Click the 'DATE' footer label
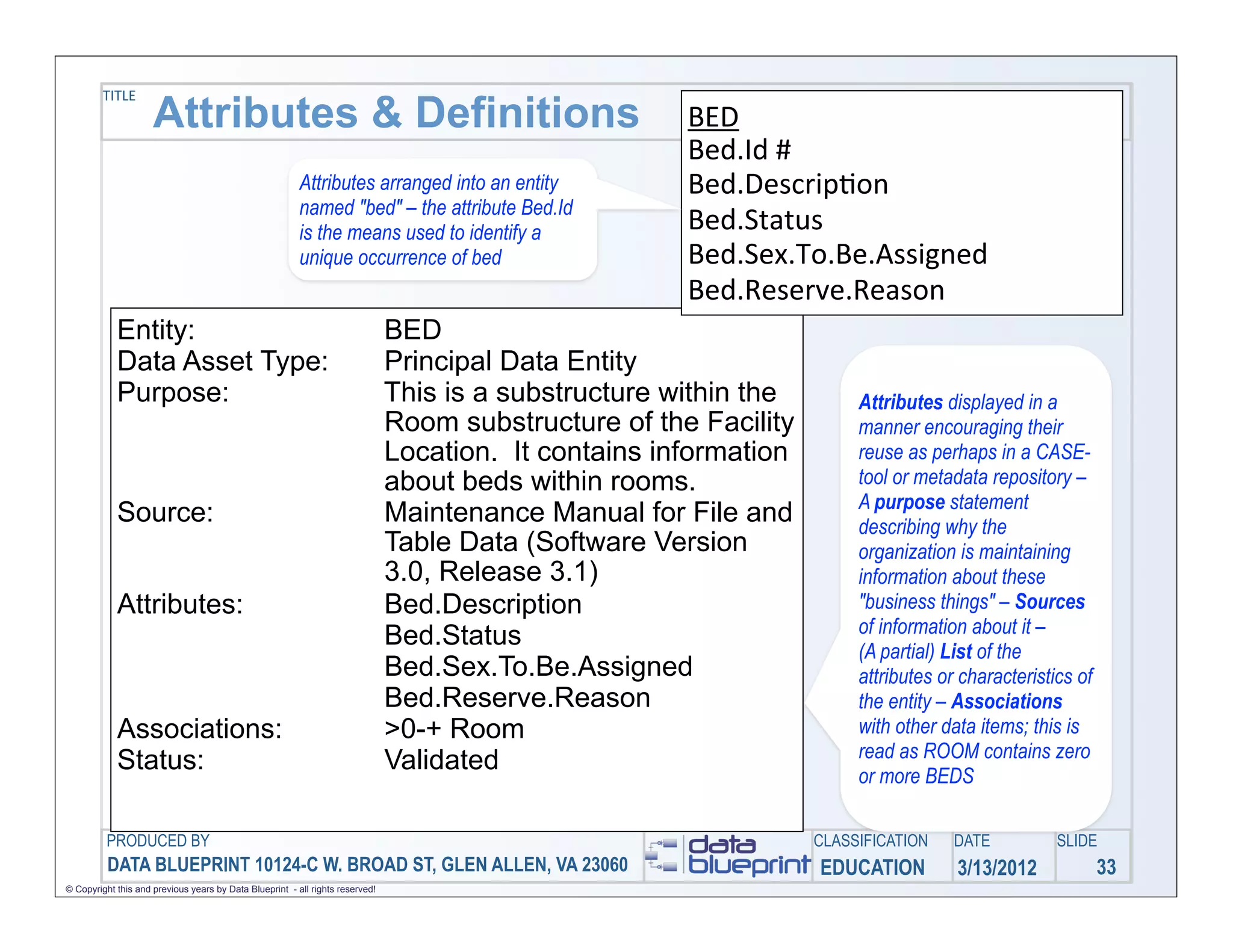 tap(972, 841)
